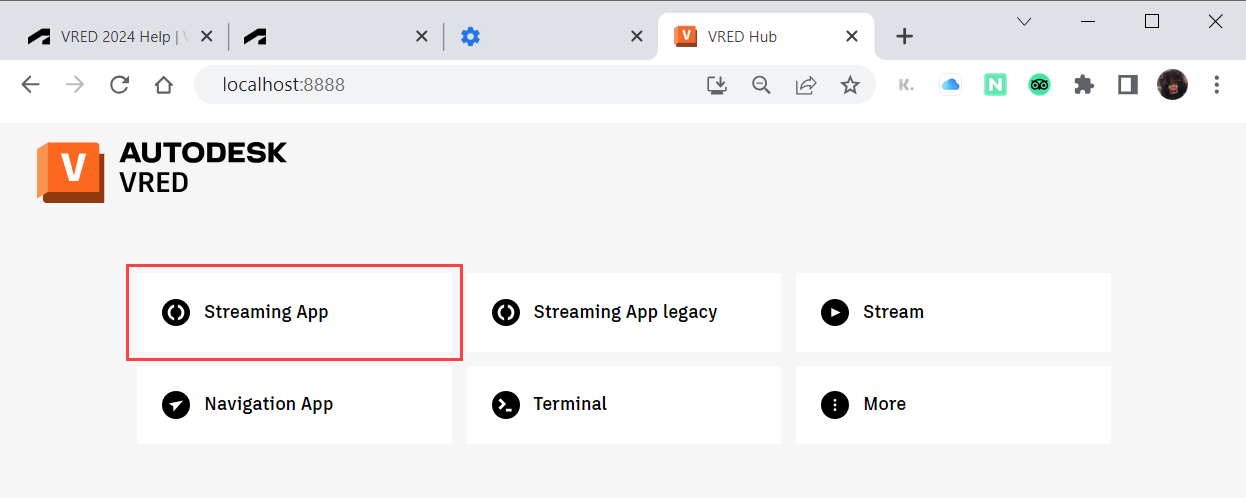This screenshot has width=1246, height=498.
Task: Click the zoom magnifier icon in address bar
Action: tap(761, 85)
